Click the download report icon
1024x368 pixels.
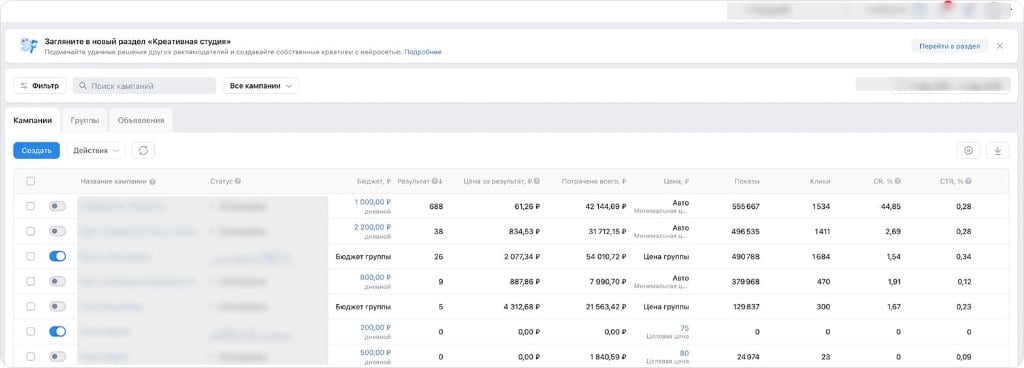point(997,151)
